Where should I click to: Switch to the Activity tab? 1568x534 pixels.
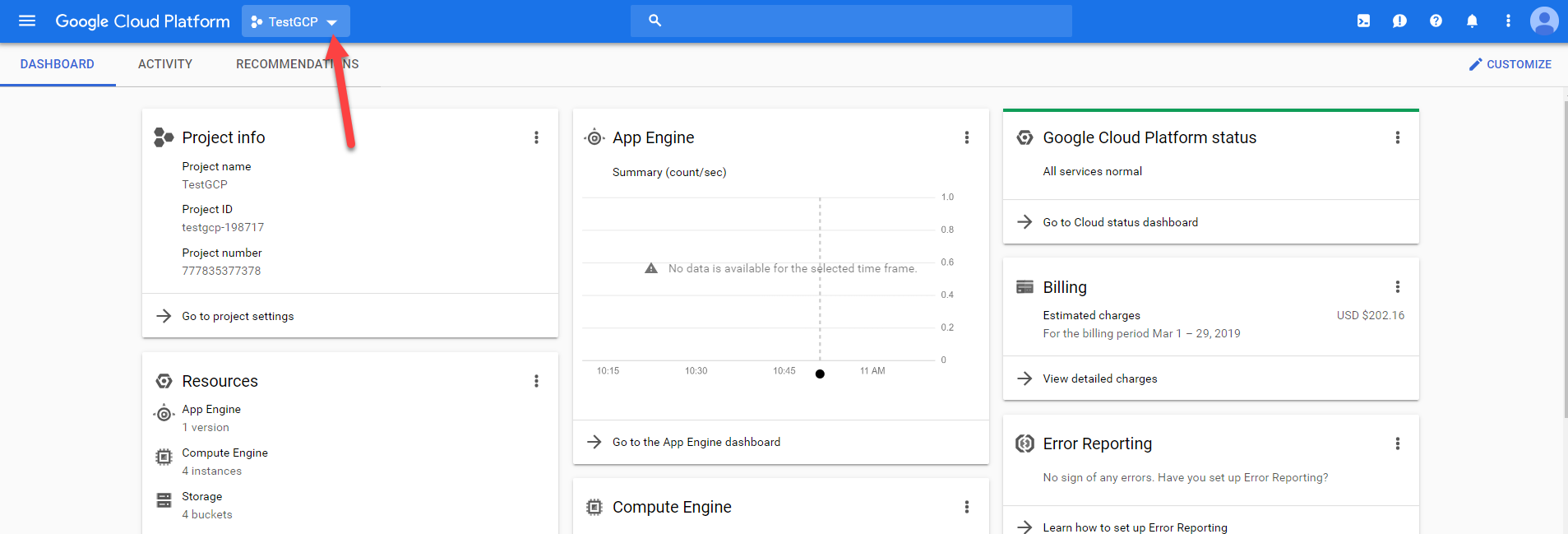[165, 64]
